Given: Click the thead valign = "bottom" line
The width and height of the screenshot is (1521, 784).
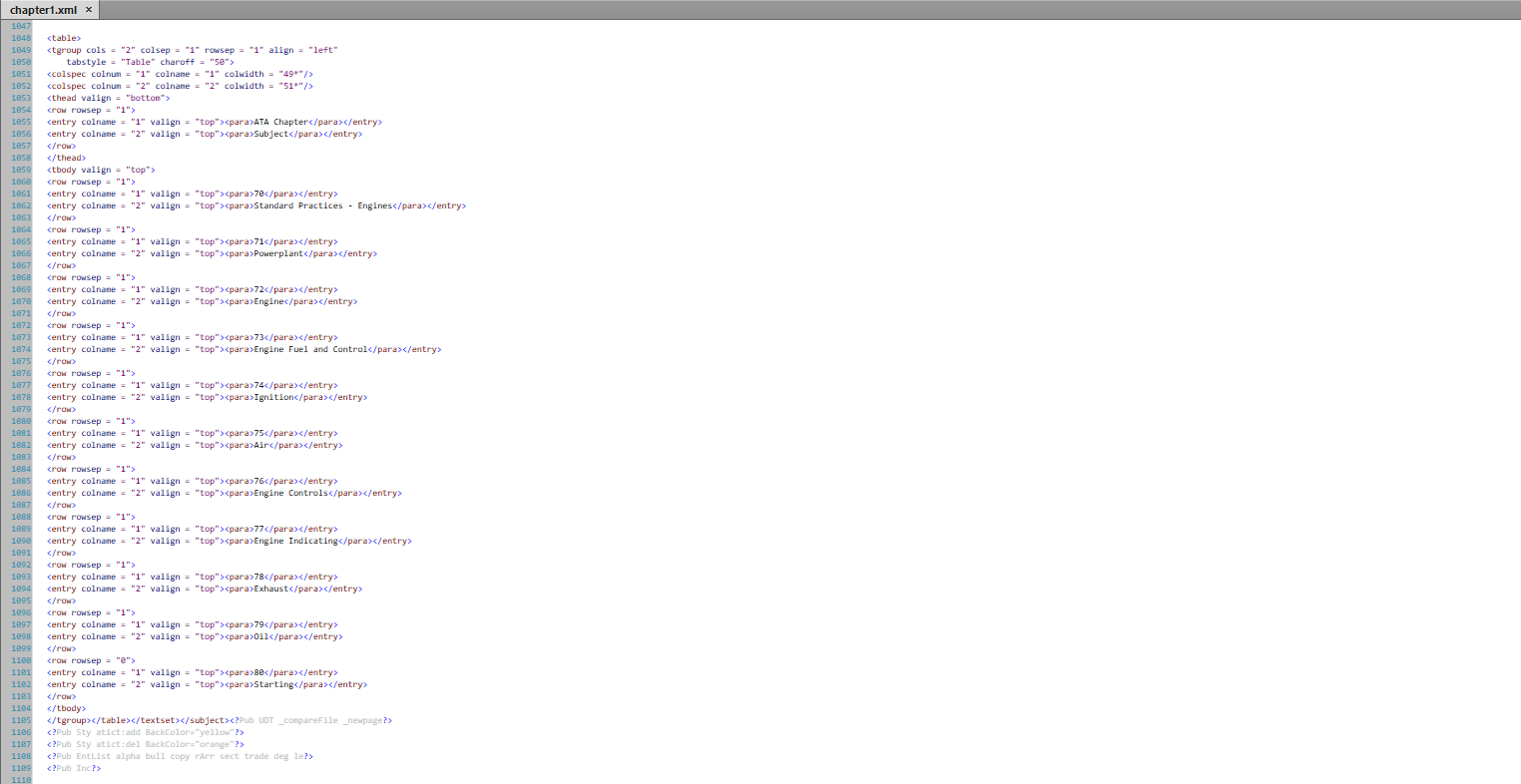Looking at the screenshot, I should point(108,98).
